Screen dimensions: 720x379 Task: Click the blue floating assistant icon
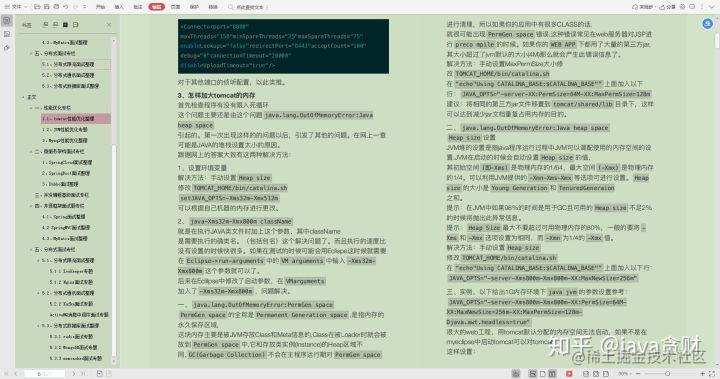(708, 23)
